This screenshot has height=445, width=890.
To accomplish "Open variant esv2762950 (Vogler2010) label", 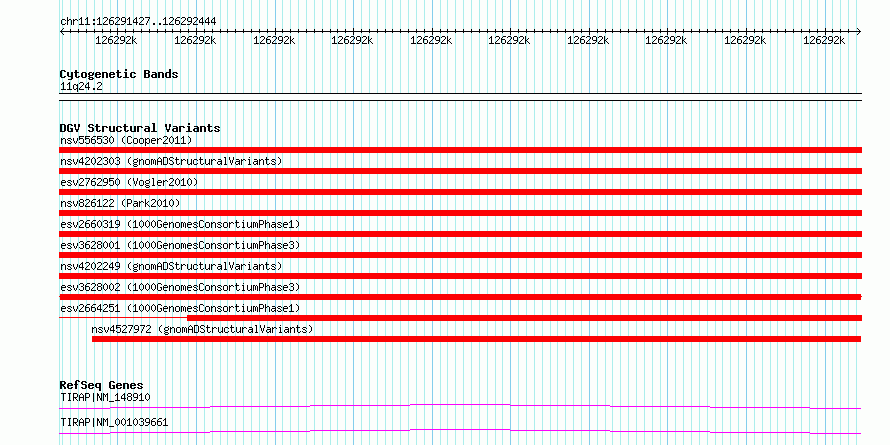I will coord(129,182).
